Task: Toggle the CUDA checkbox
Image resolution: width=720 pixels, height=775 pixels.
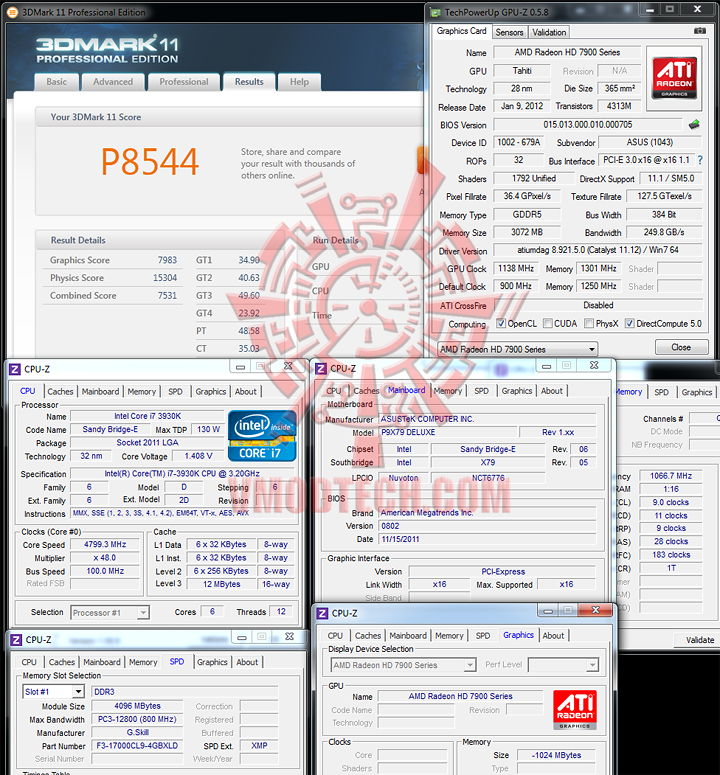Action: pos(548,323)
